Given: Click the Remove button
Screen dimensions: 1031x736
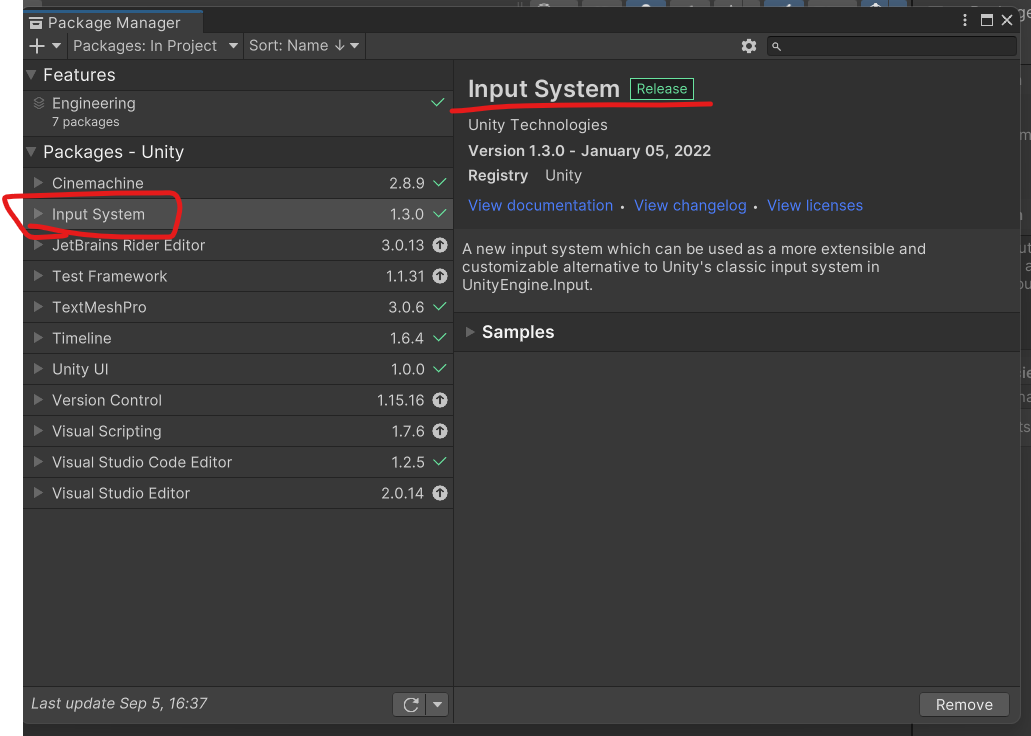Looking at the screenshot, I should point(964,704).
